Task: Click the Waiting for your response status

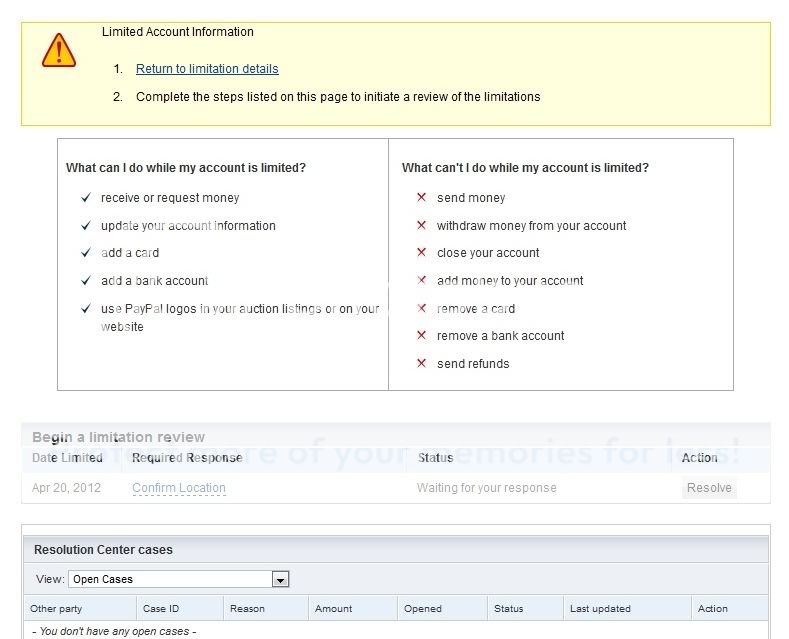Action: pyautogui.click(x=487, y=488)
